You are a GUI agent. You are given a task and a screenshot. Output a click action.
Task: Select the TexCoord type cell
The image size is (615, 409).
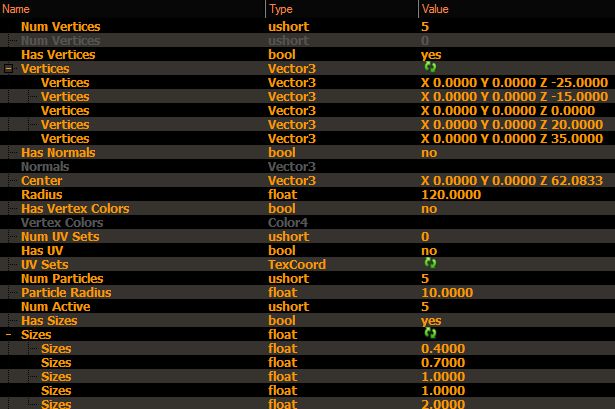(x=297, y=265)
